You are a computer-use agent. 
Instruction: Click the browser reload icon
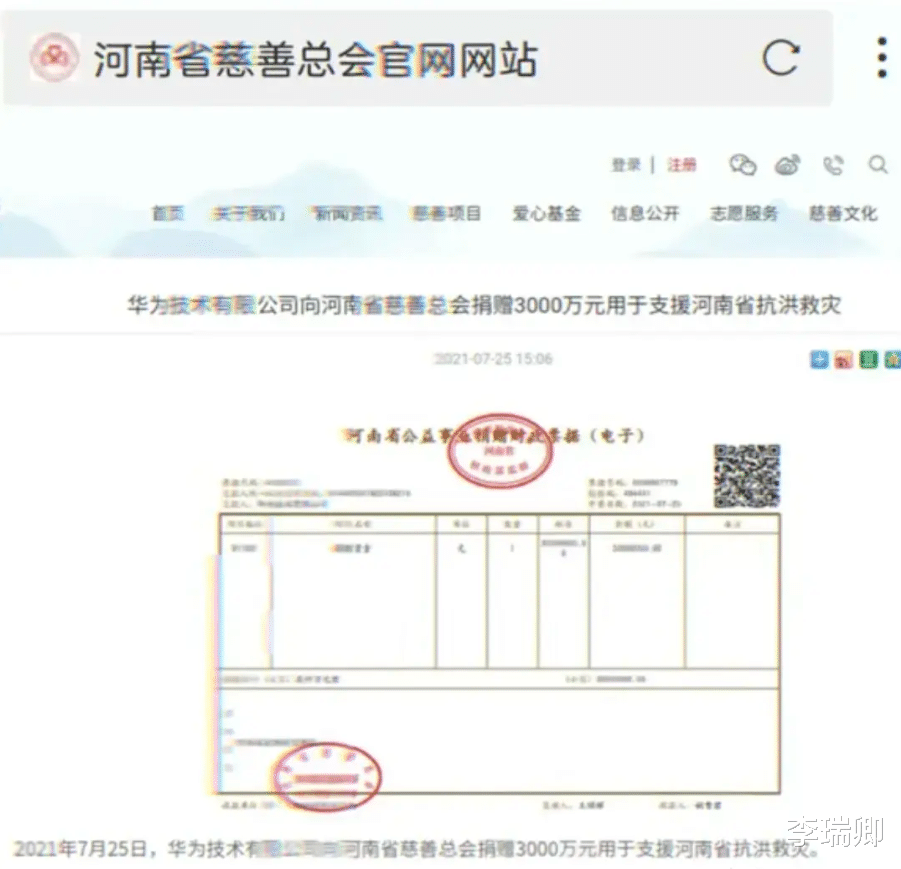point(780,57)
